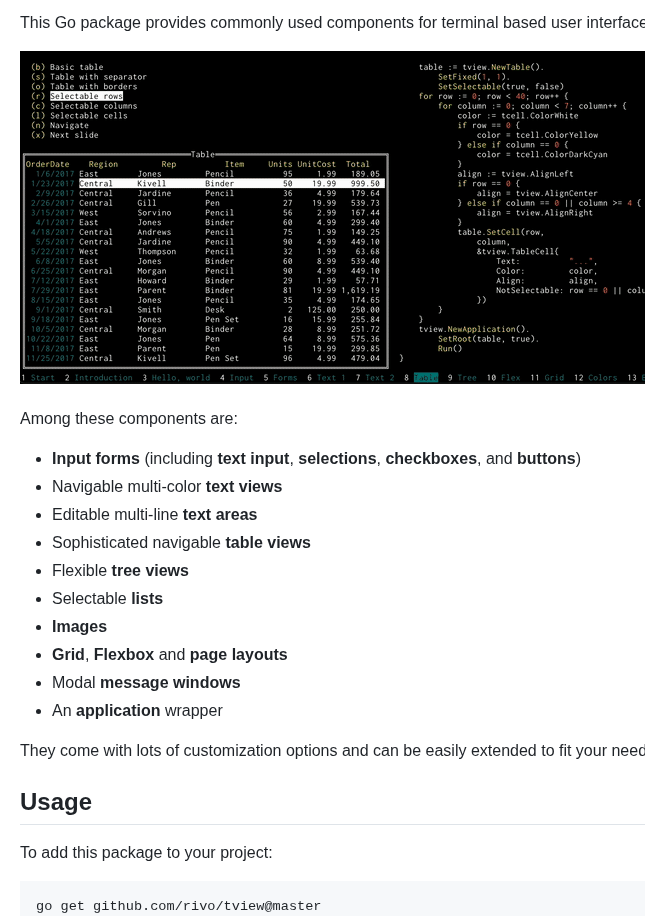Click the words 'Editable multi-line'
The height and width of the screenshot is (916, 645).
pos(115,515)
